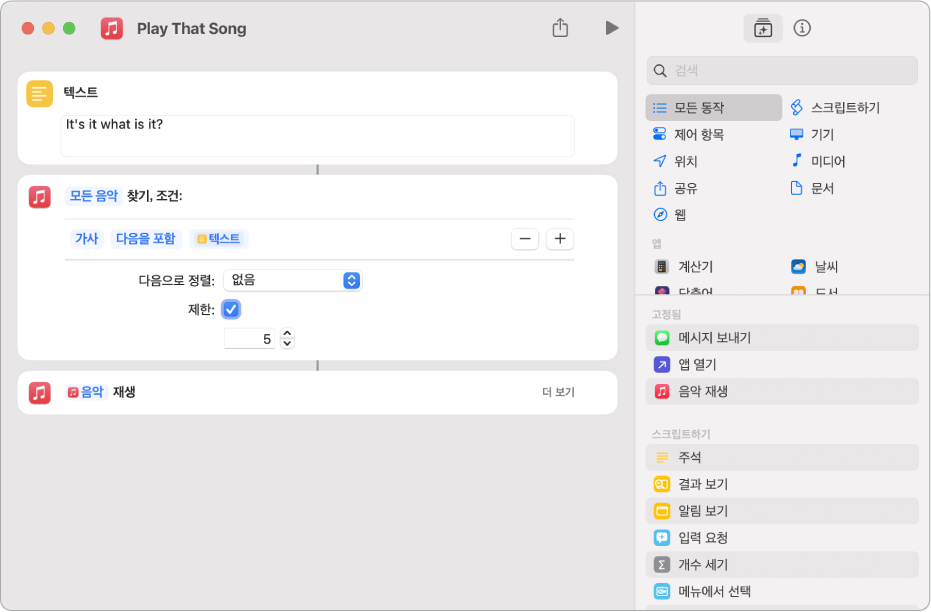The image size is (931, 612).
Task: Add the 알림 보기 action
Action: [782, 510]
